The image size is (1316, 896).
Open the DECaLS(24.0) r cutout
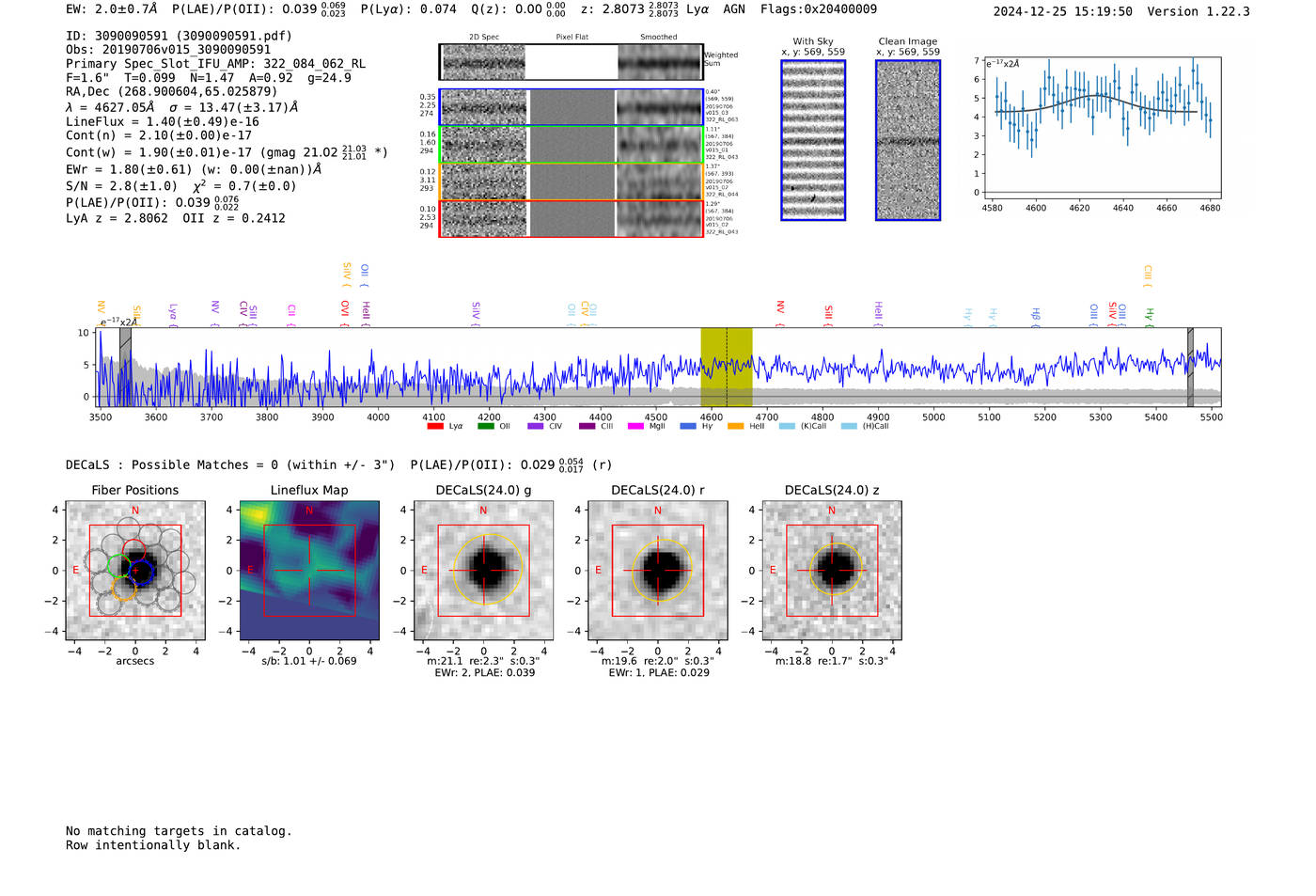(657, 570)
